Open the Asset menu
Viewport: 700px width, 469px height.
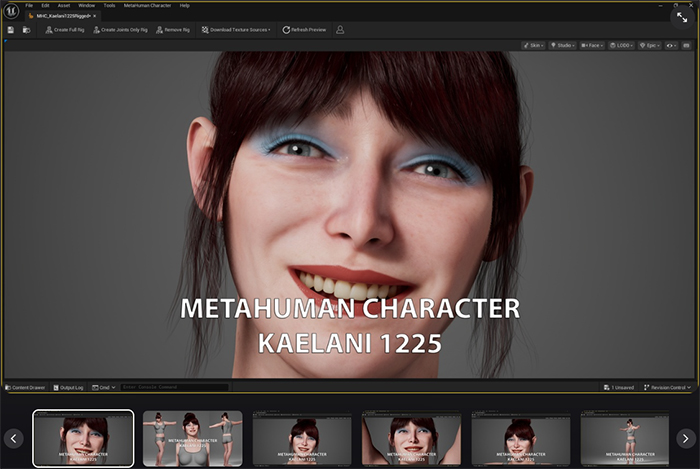tap(64, 5)
